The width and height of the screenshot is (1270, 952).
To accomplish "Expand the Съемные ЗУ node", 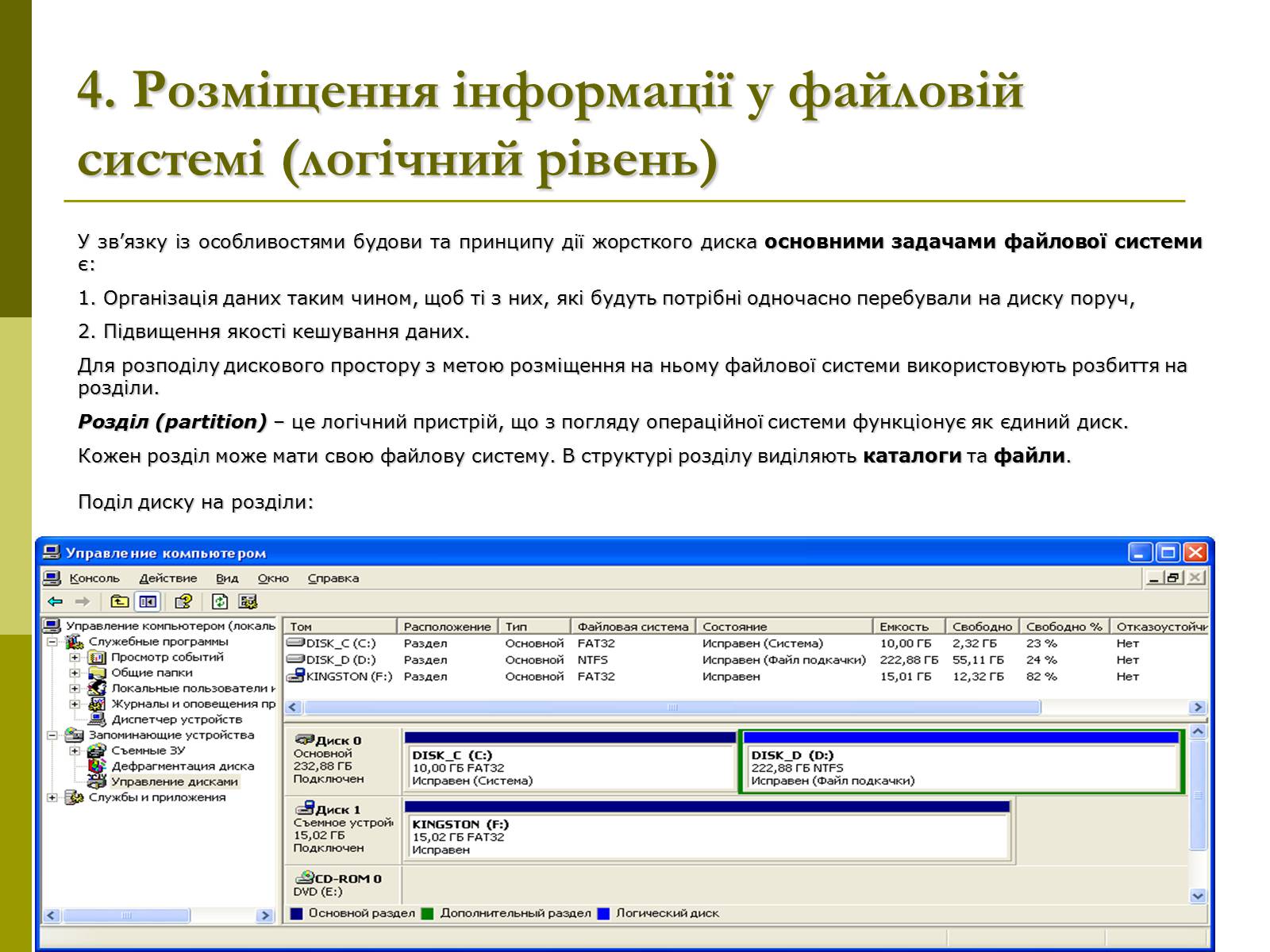I will click(75, 750).
